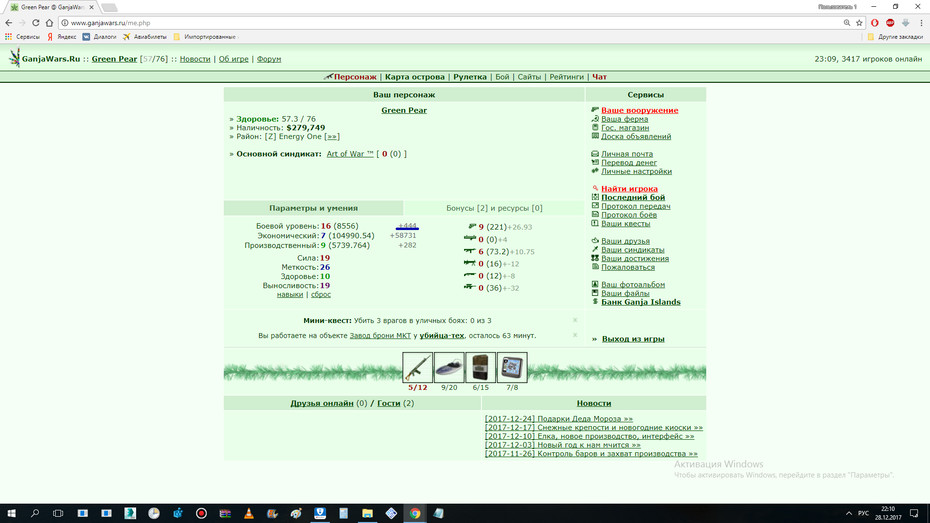Switch to Бонусы и ресурсы tab
930x523 pixels.
pos(494,208)
